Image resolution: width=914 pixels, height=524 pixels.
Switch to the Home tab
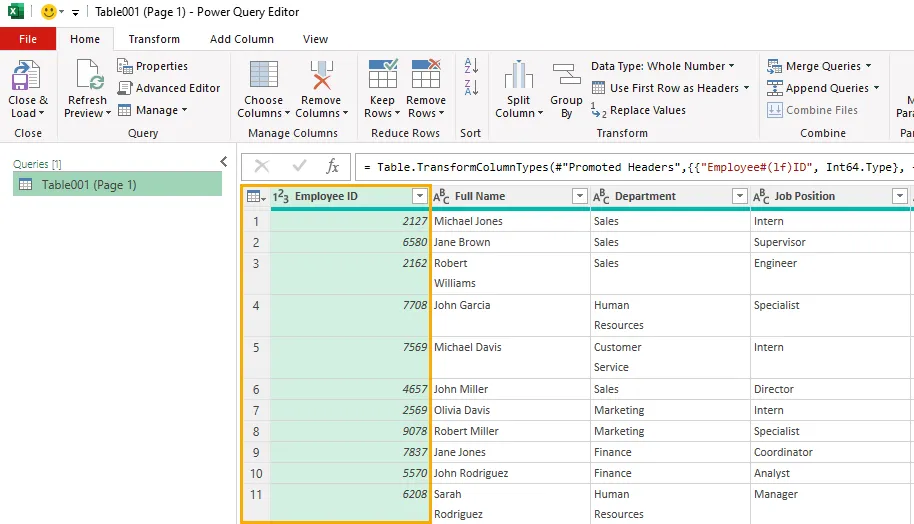(85, 39)
